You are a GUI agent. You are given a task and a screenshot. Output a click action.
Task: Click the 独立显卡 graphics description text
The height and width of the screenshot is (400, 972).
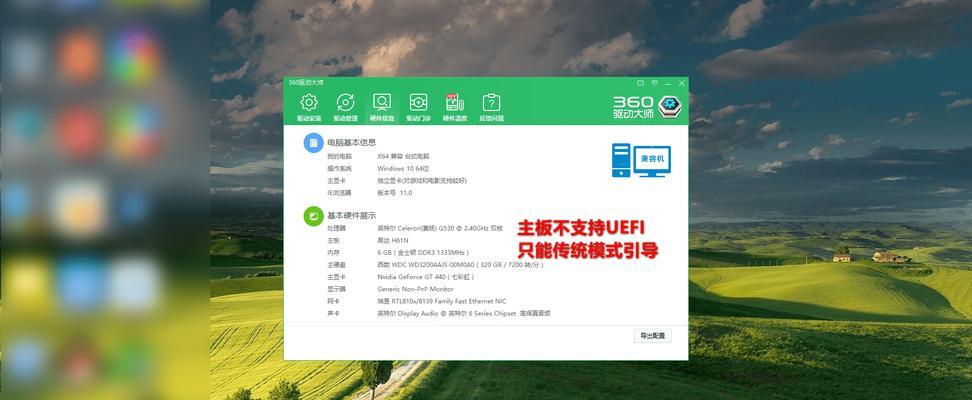pos(422,180)
